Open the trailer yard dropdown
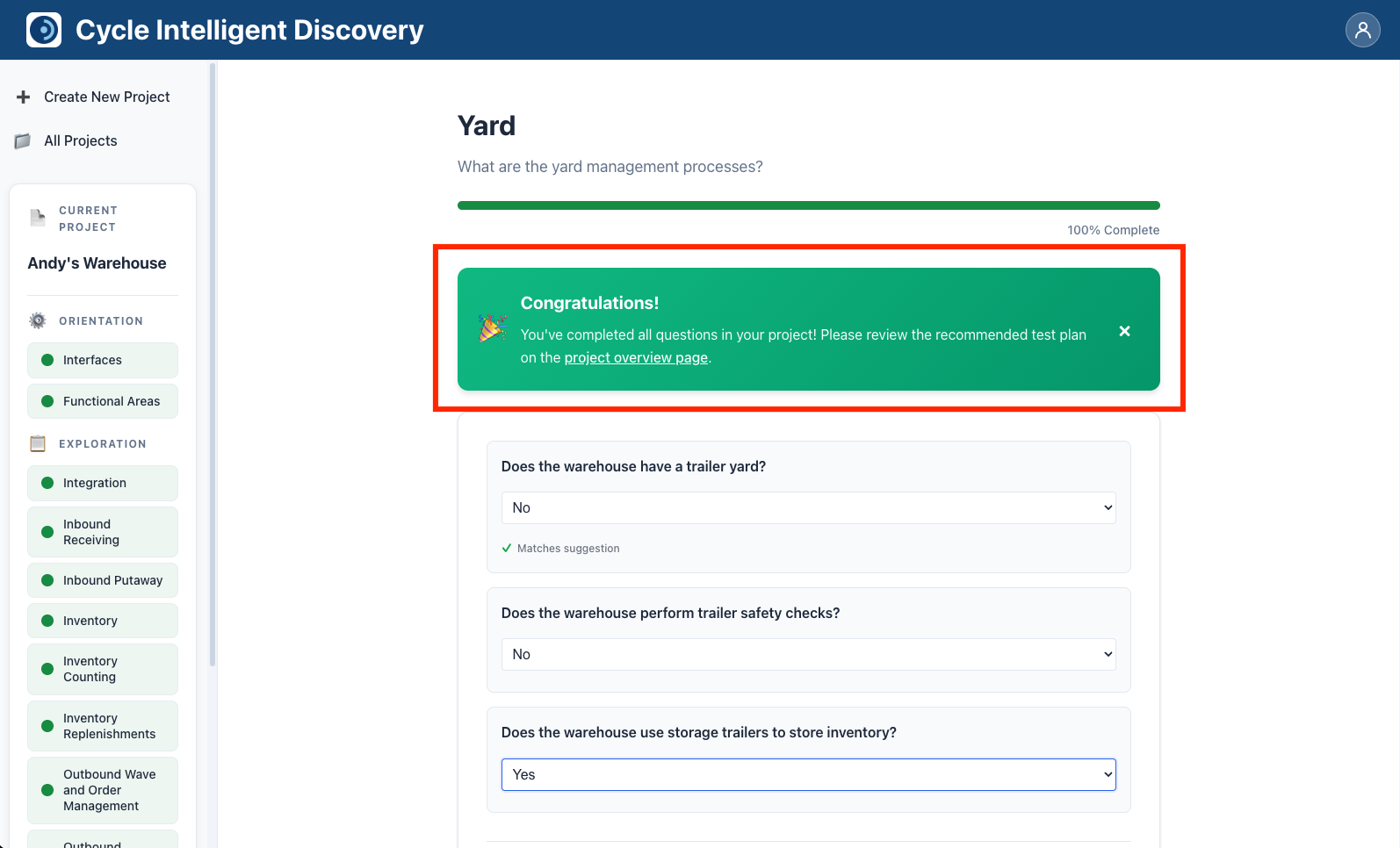The image size is (1400, 848). pyautogui.click(x=808, y=508)
